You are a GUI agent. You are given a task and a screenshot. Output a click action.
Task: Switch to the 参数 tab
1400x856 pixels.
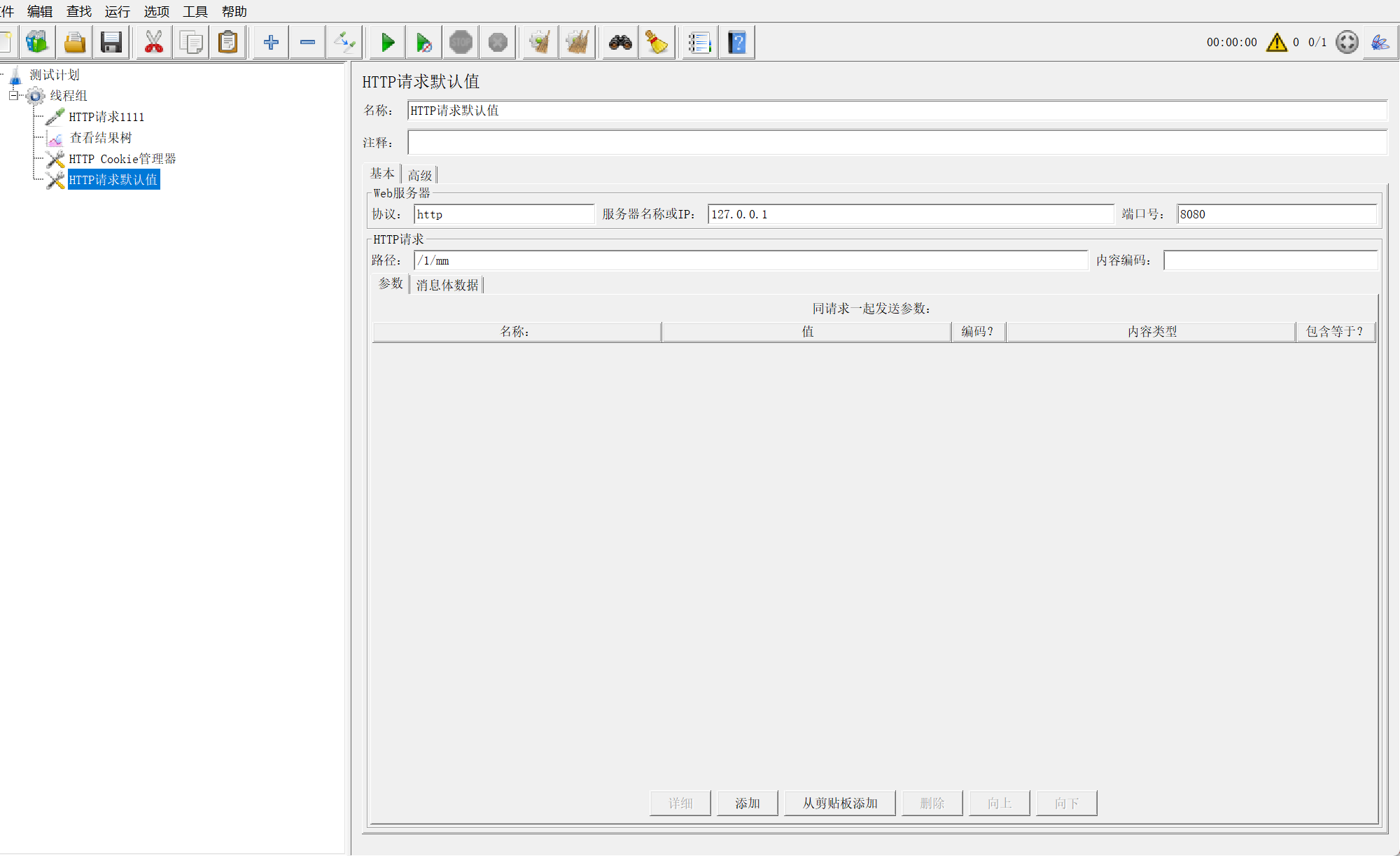[391, 283]
